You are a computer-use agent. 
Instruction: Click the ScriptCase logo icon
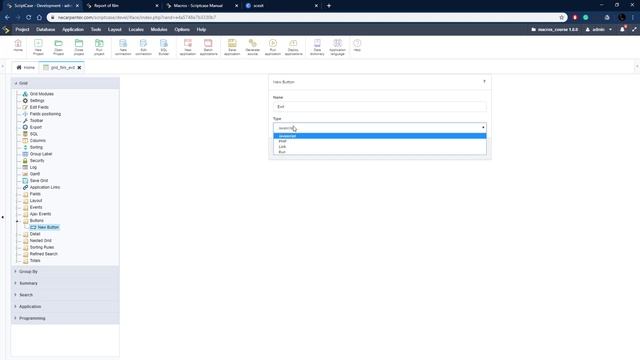(x=6, y=29)
